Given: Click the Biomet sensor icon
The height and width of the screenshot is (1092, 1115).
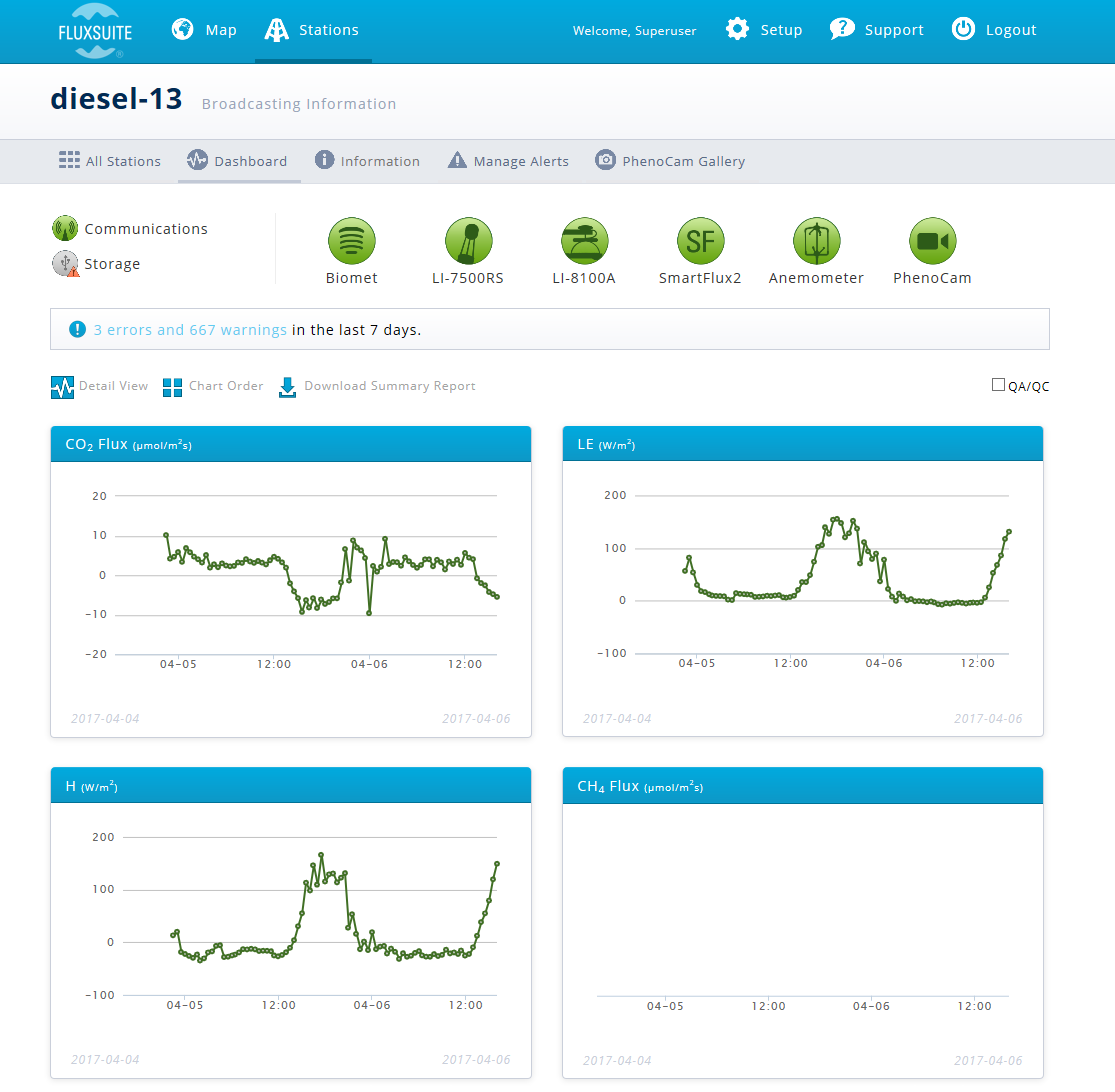Looking at the screenshot, I should (351, 241).
